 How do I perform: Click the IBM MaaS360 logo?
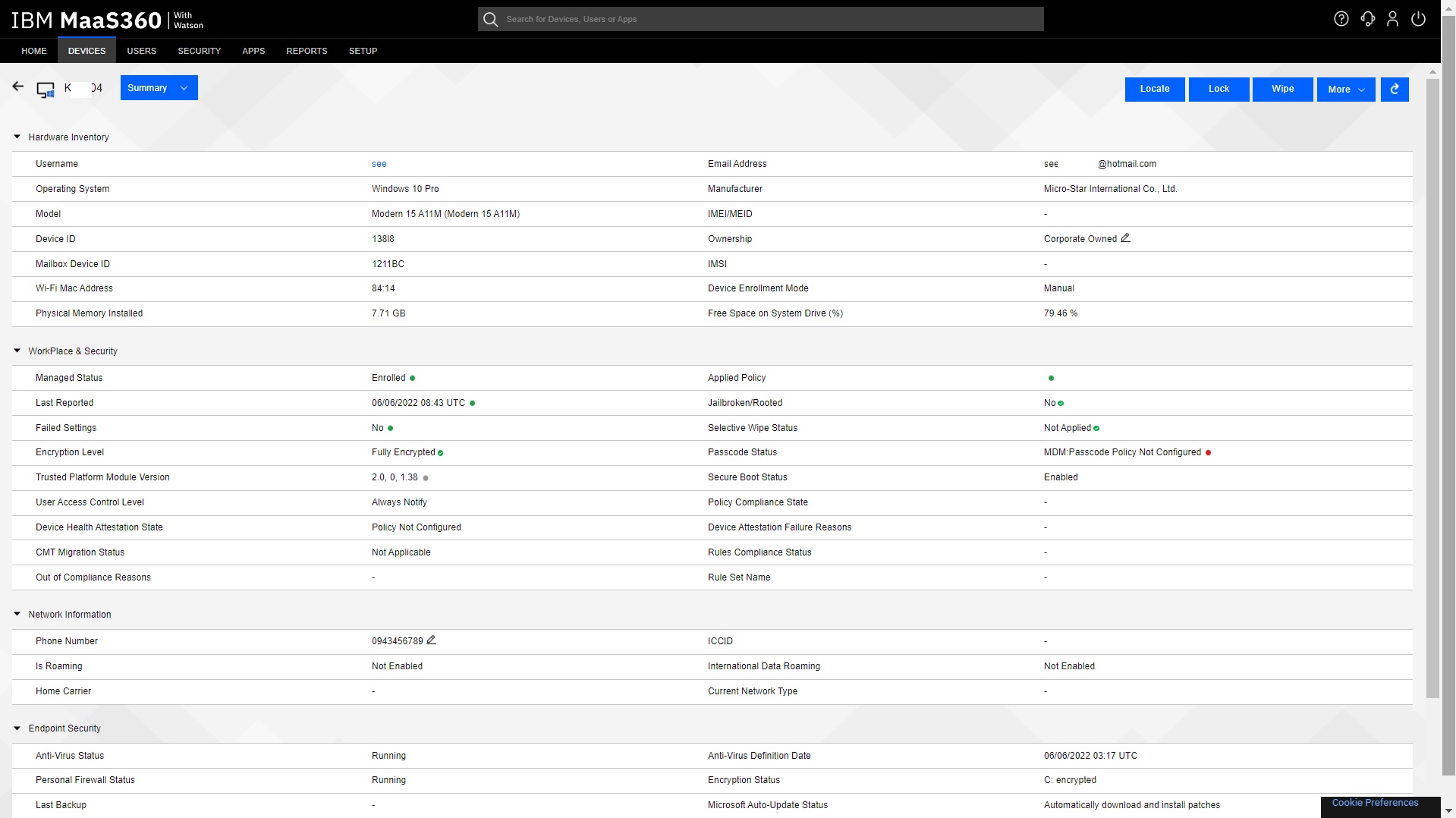point(107,20)
